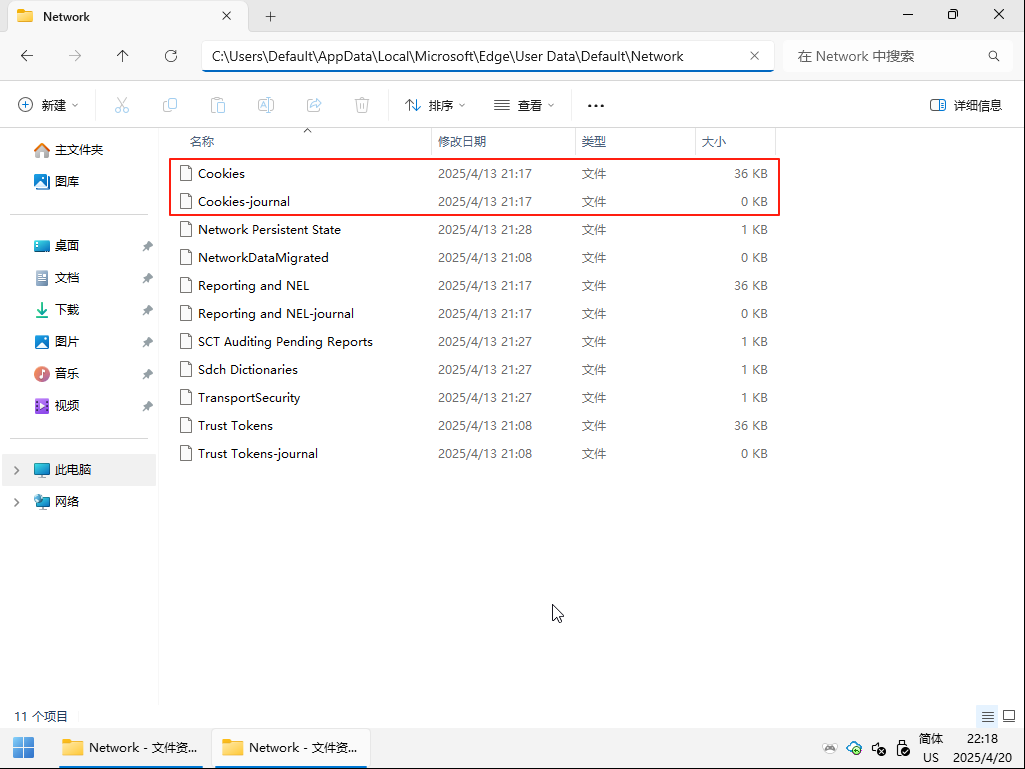Select the Cookies file
1025x769 pixels.
tap(221, 174)
